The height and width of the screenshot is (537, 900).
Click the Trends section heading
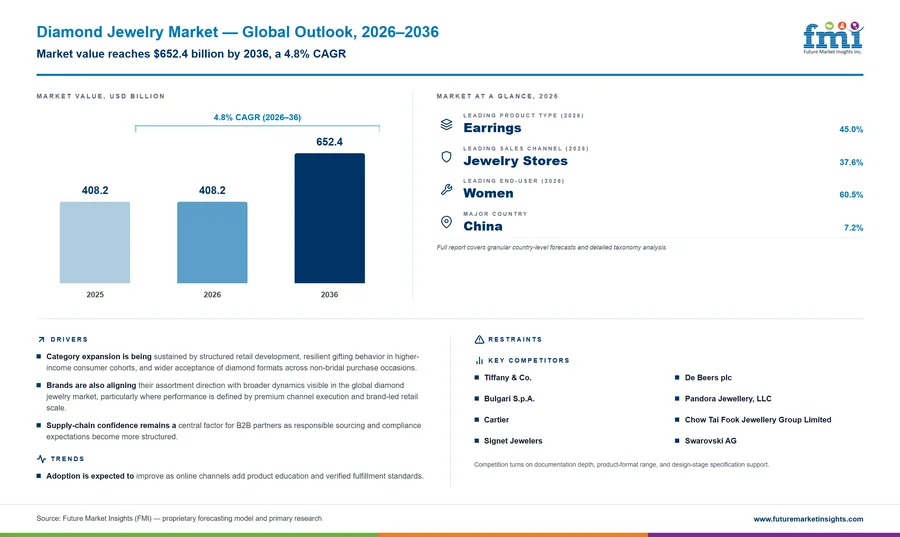(67, 459)
